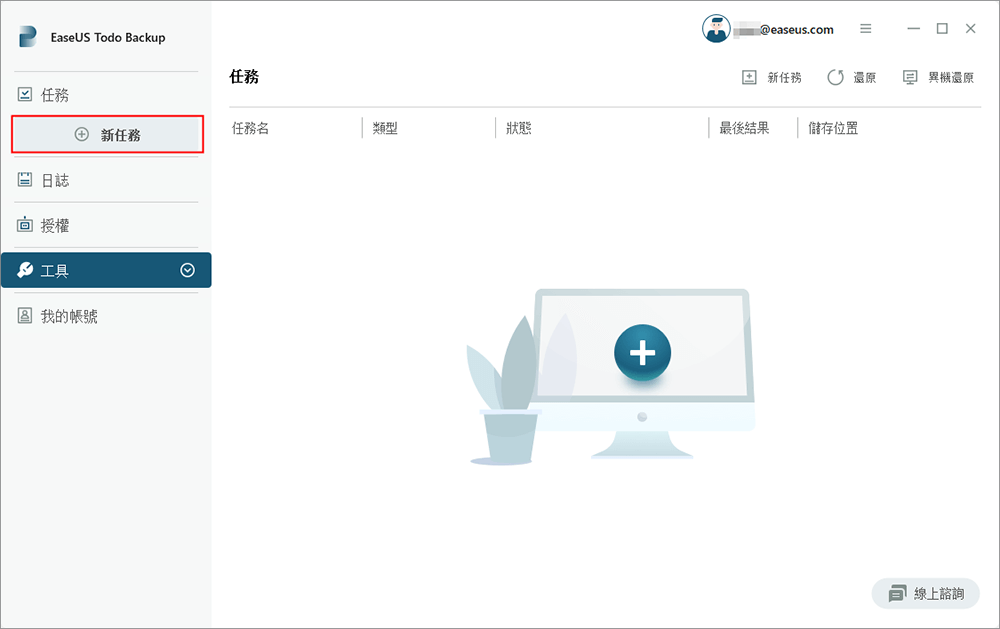
Task: Click the 任務名 column header
Action: point(252,127)
